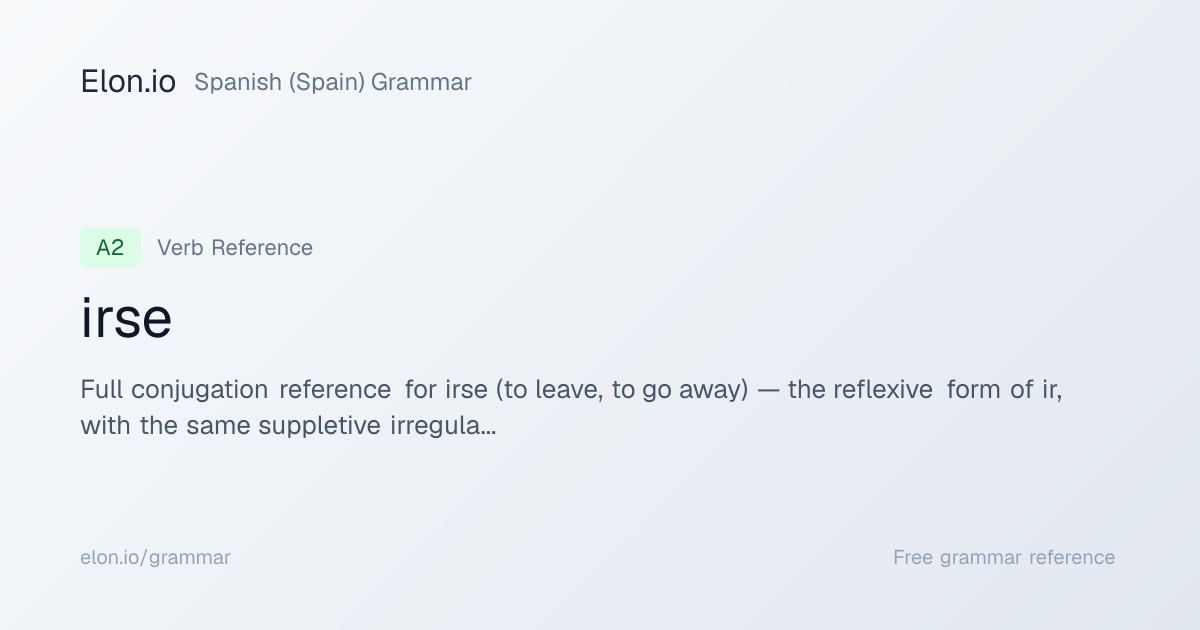Image resolution: width=1200 pixels, height=630 pixels.
Task: Select the Verb Reference category label
Action: tap(235, 248)
